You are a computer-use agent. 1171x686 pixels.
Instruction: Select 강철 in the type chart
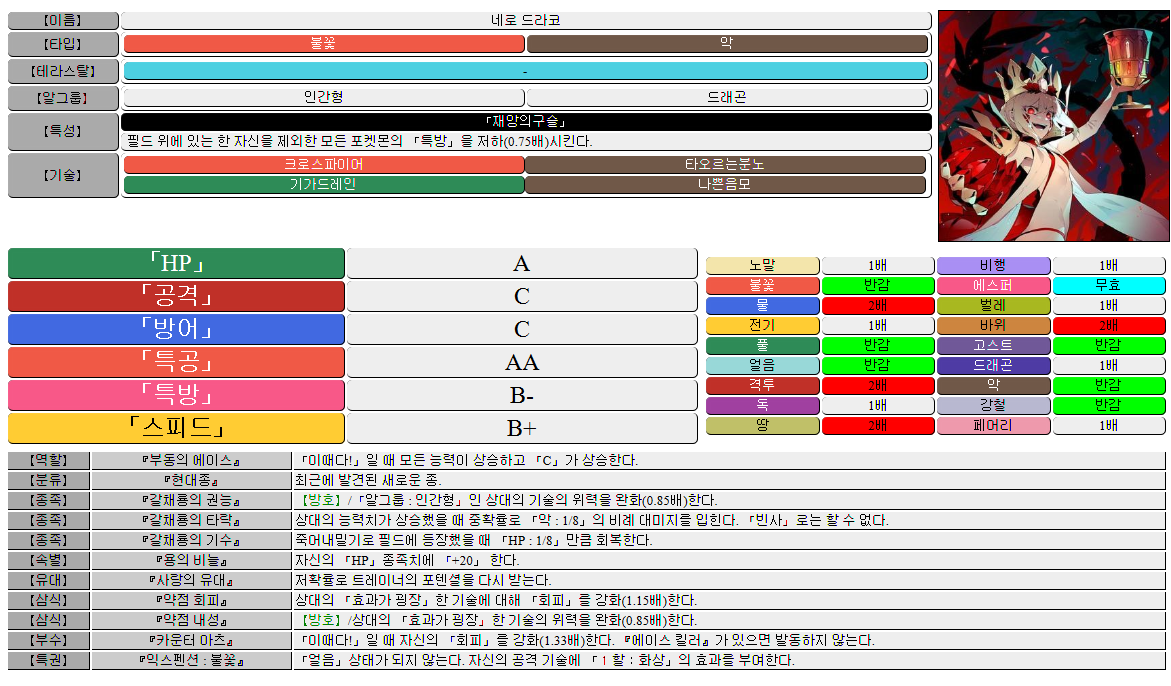[x=994, y=405]
